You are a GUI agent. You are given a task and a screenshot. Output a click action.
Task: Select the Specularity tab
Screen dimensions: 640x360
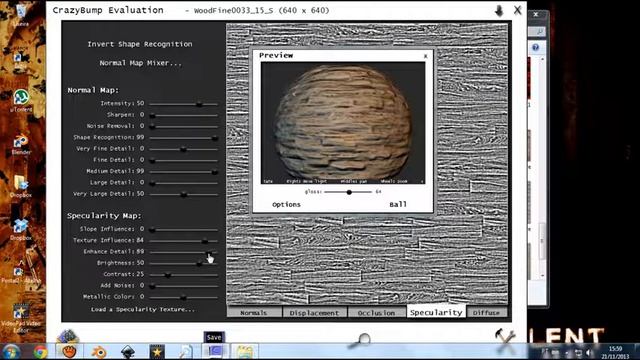tap(436, 312)
